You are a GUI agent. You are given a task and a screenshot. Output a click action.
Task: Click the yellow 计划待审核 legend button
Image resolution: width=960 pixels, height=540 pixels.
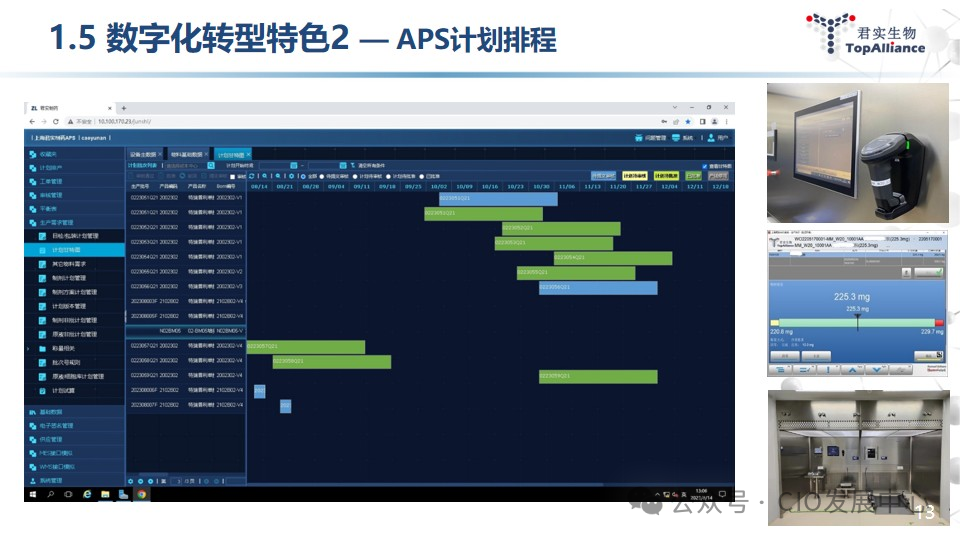[634, 176]
